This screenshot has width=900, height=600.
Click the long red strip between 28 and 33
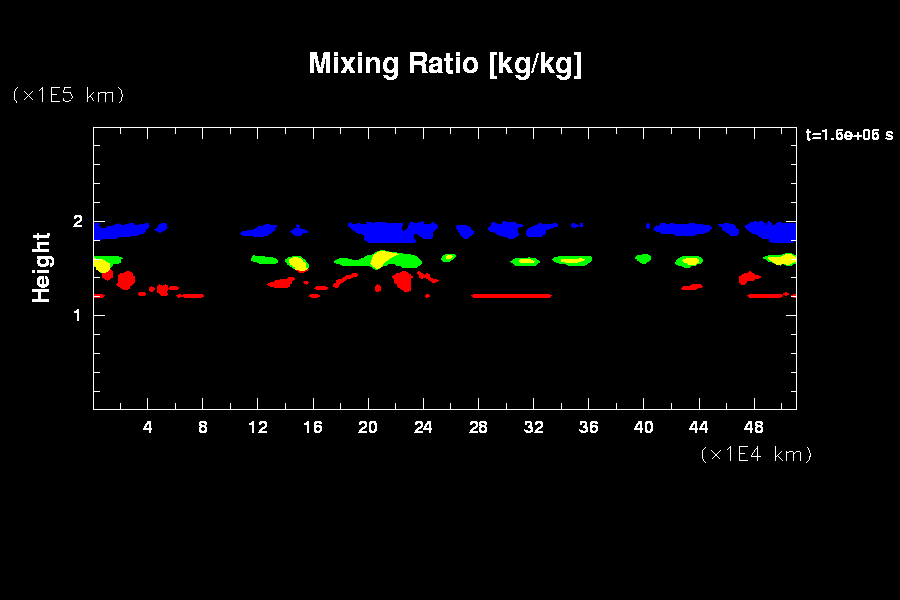click(x=510, y=296)
